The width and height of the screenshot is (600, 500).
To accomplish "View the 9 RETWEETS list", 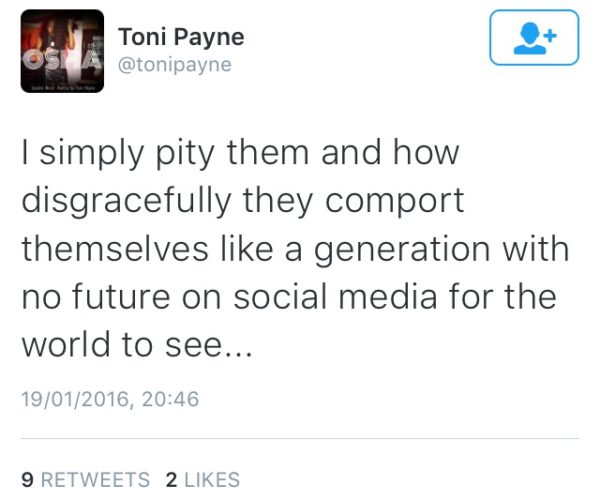I will (x=85, y=480).
